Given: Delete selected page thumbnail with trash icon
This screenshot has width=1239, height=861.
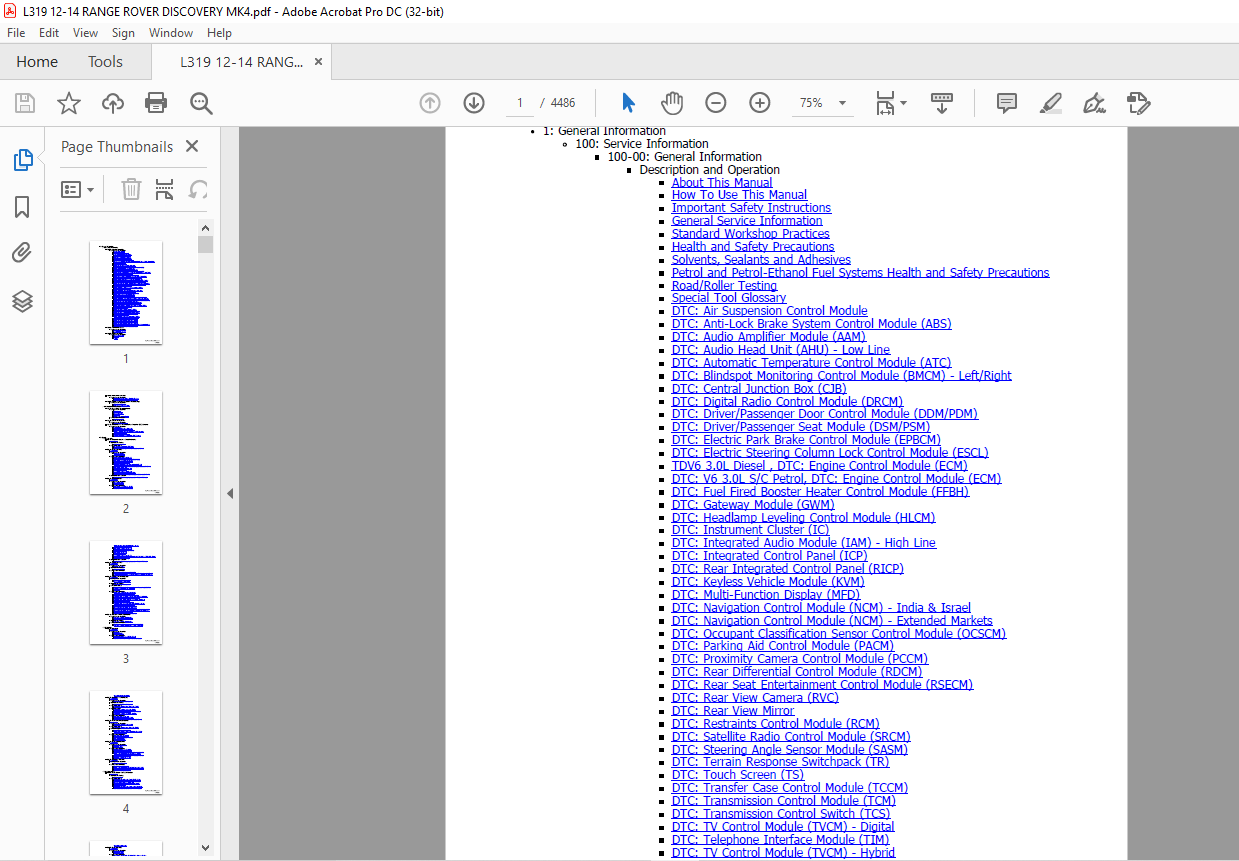Looking at the screenshot, I should 132,189.
